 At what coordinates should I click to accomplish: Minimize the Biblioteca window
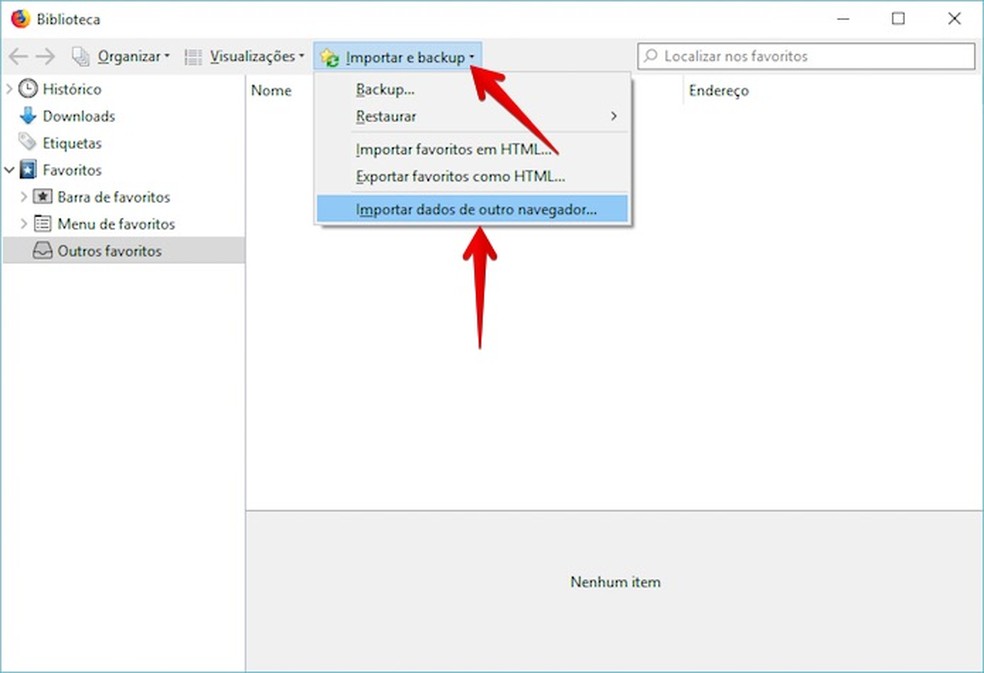843,19
